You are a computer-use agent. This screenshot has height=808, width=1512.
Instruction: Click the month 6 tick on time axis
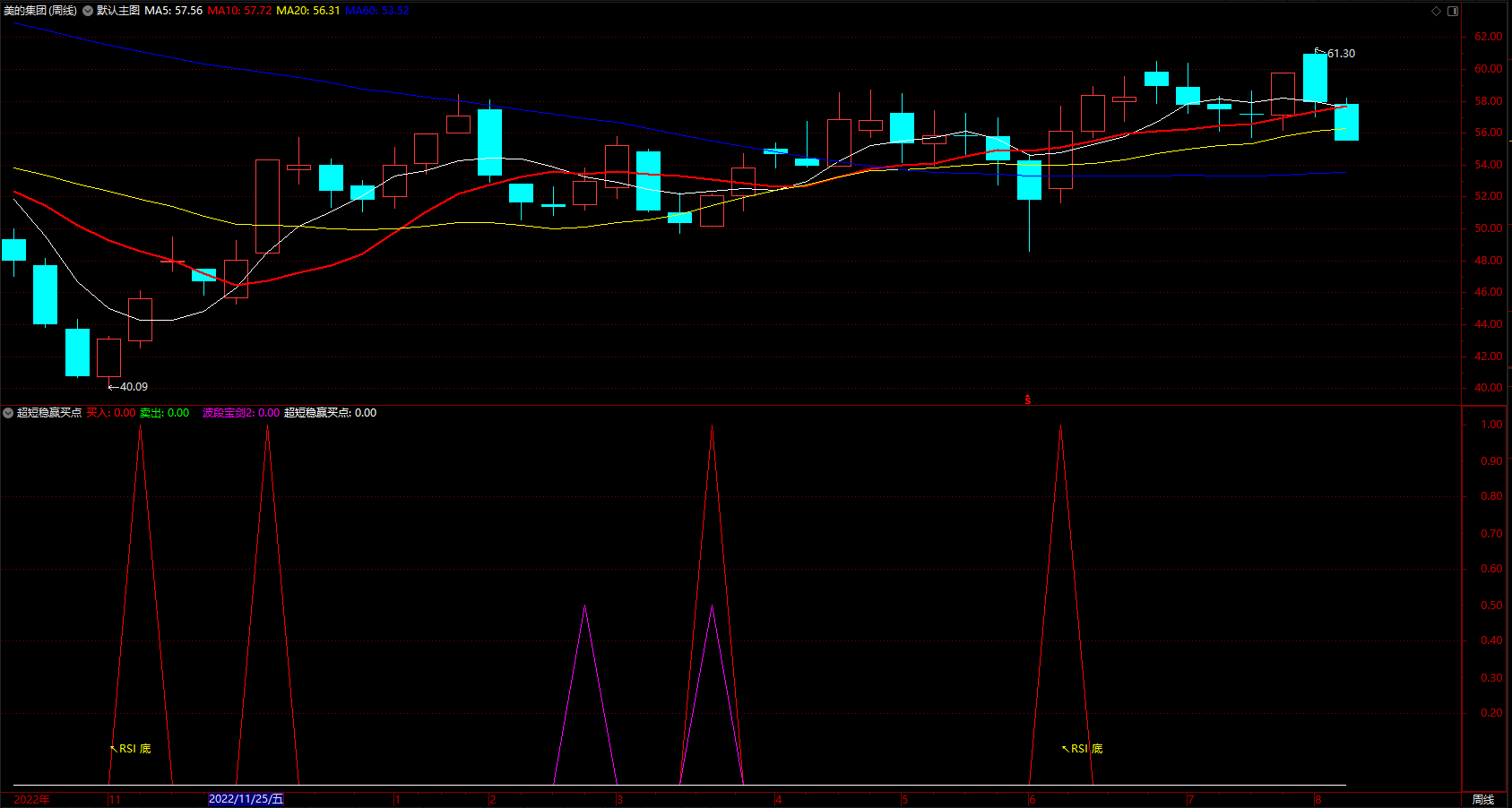coord(1032,799)
